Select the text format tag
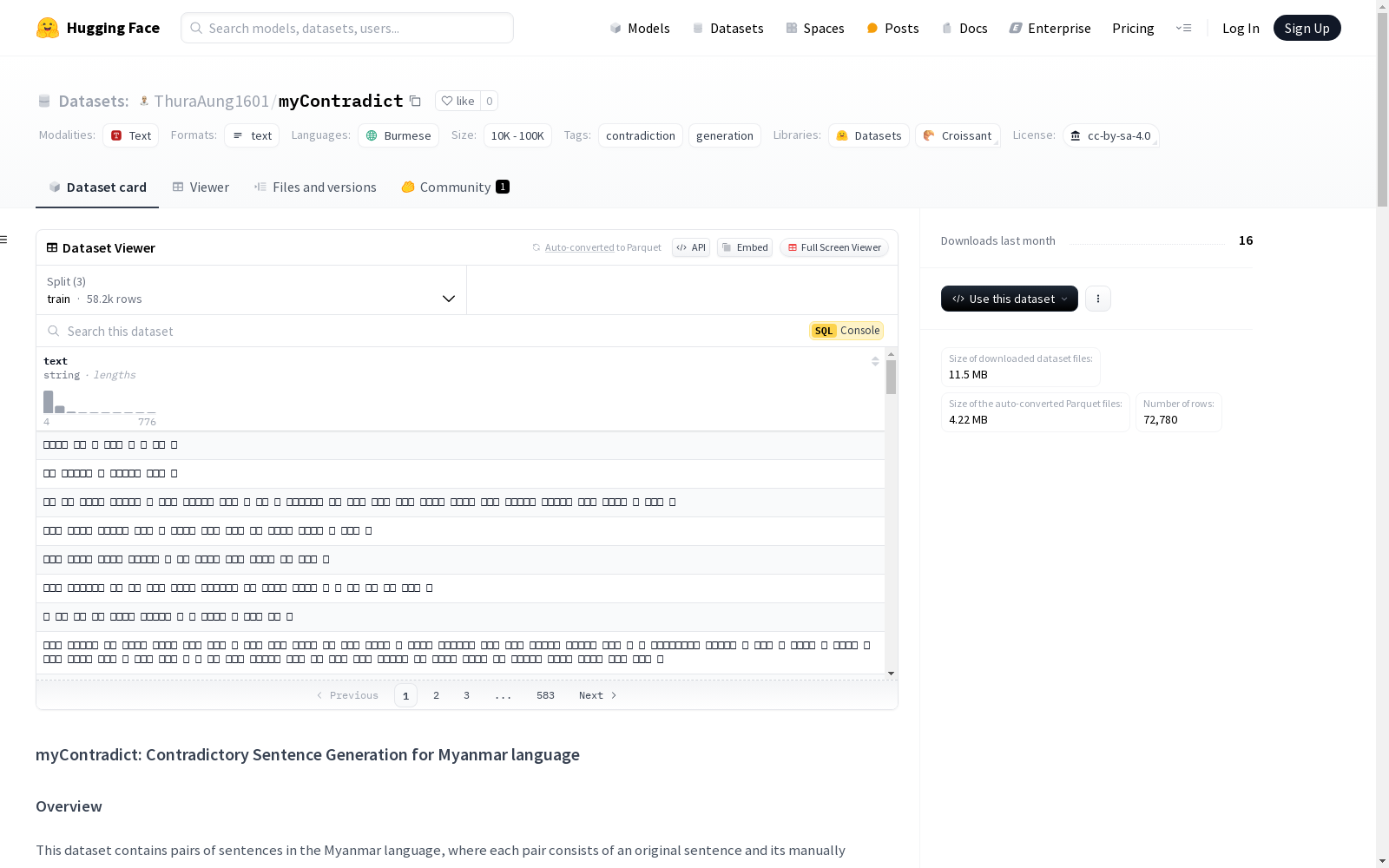 click(x=252, y=135)
